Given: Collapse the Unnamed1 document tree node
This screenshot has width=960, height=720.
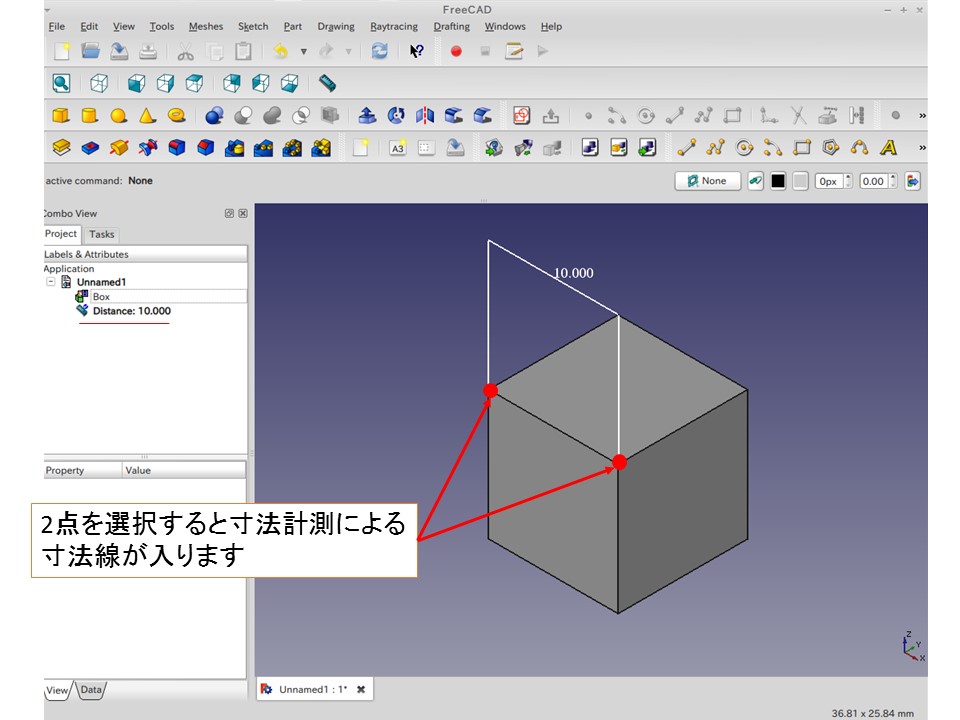Looking at the screenshot, I should point(51,282).
